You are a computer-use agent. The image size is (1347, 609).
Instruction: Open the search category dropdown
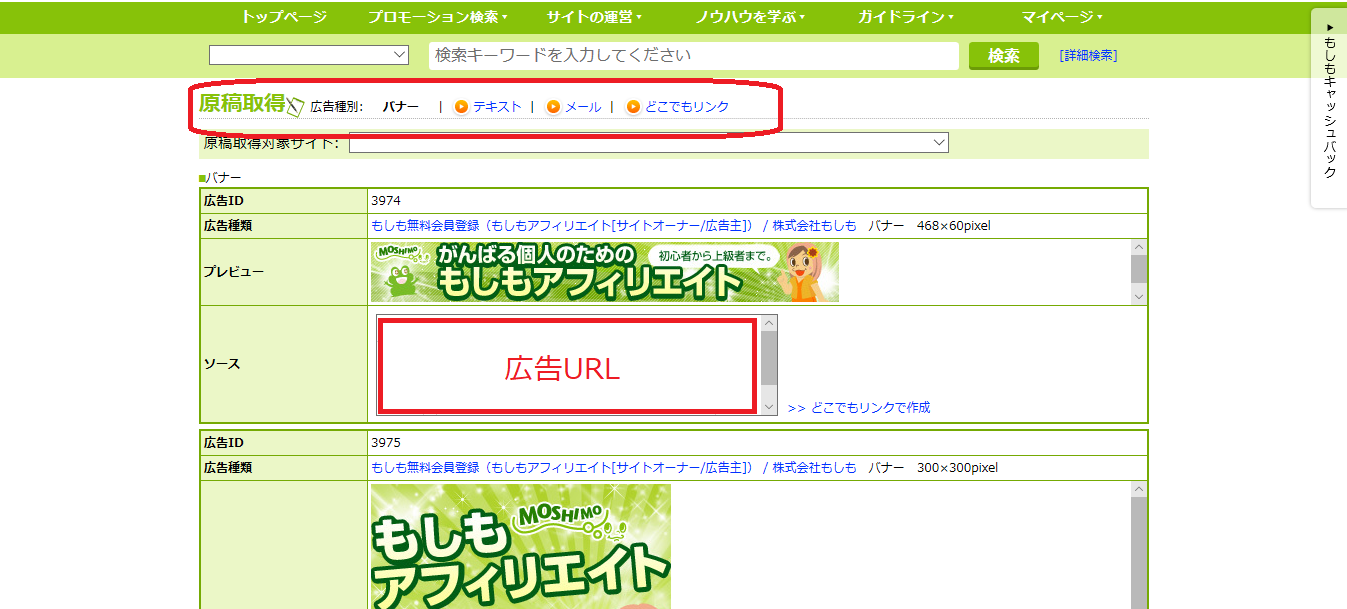[309, 55]
